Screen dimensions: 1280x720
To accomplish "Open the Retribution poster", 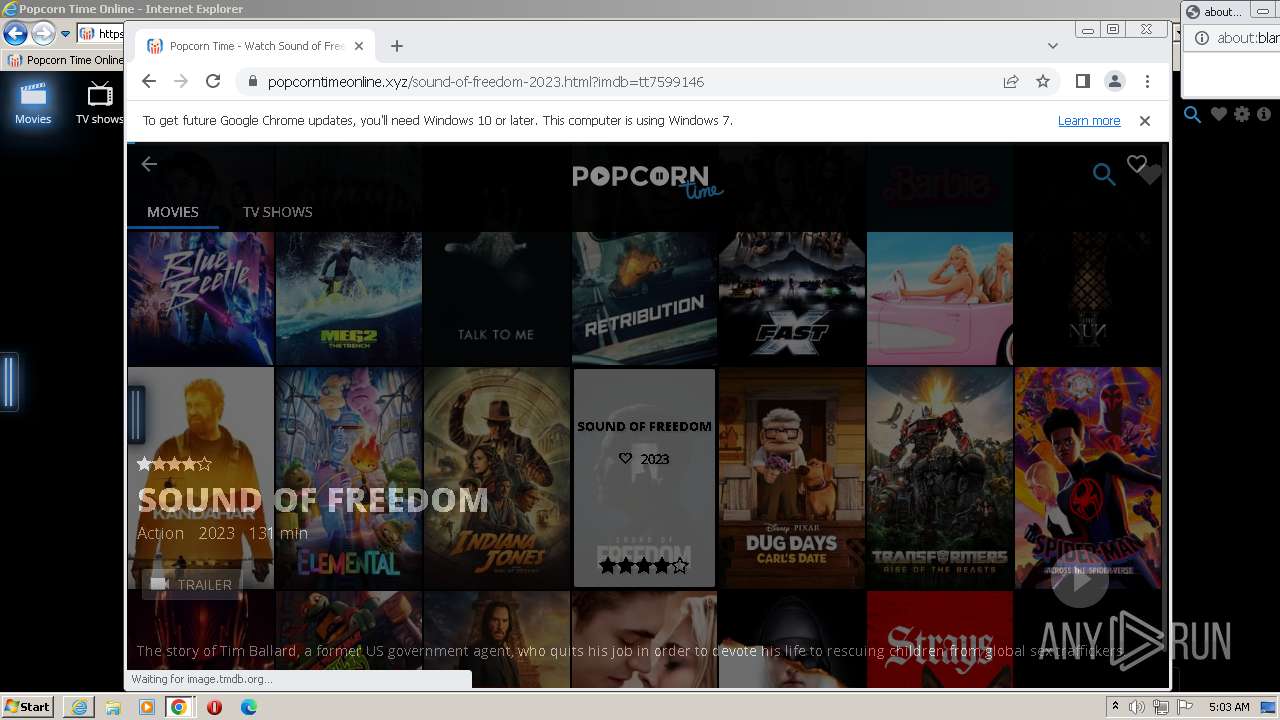I will 644,298.
